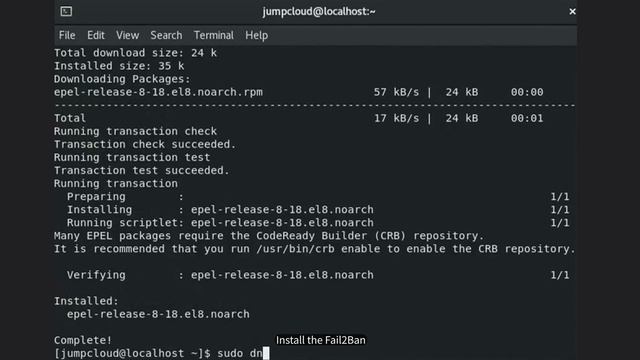Click the 'Total download size: 24 k' line
Image resolution: width=640 pixels, height=360 pixels.
[135, 53]
